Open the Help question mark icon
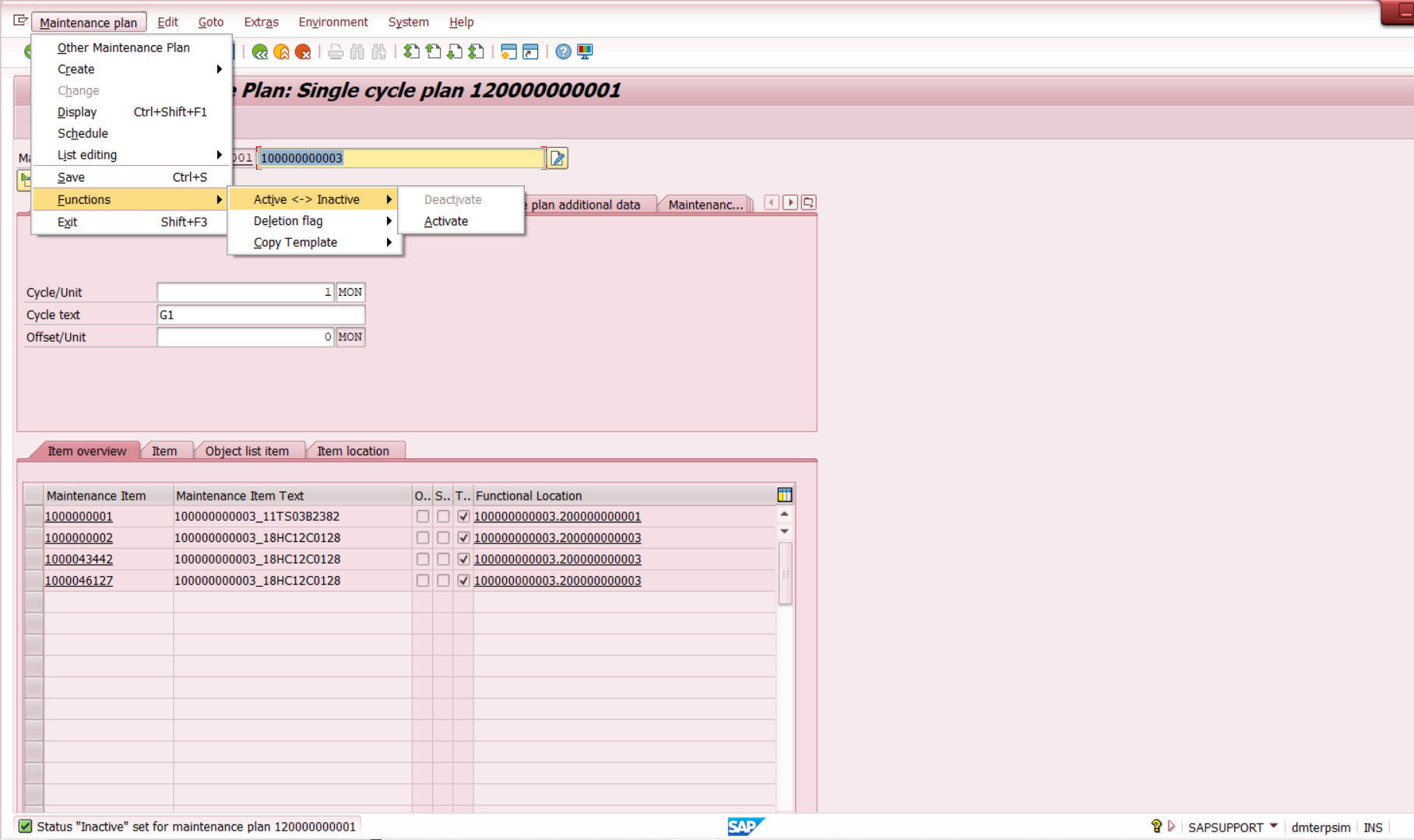This screenshot has height=840, width=1414. (563, 52)
